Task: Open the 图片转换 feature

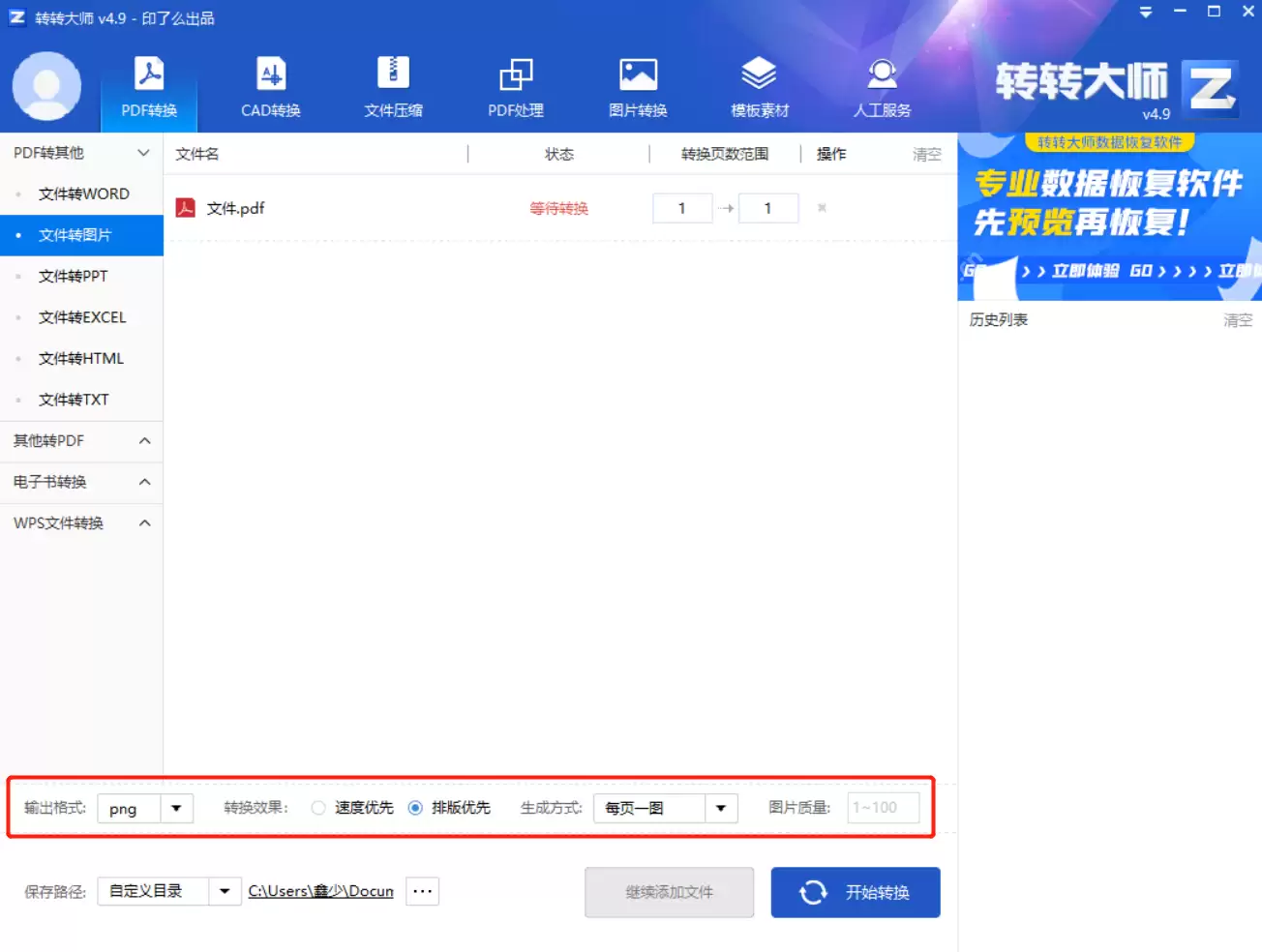Action: point(636,87)
